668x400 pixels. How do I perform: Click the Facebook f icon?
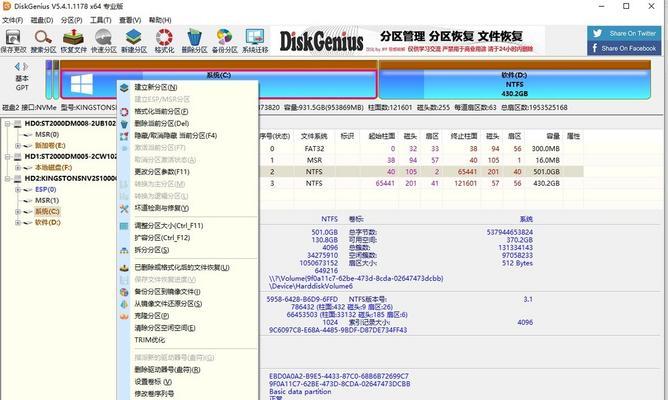click(x=595, y=48)
